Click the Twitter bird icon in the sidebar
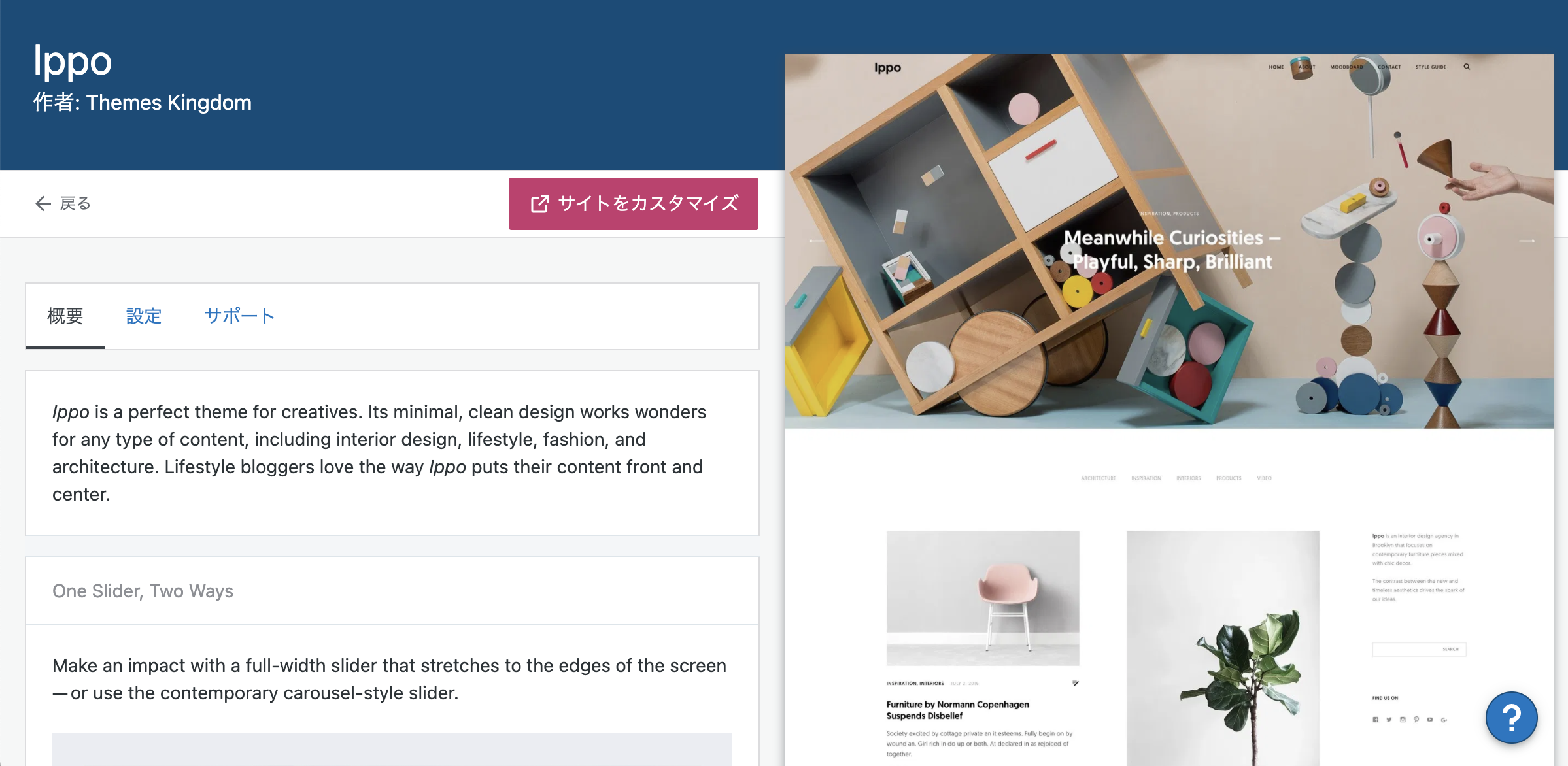The width and height of the screenshot is (1568, 766). (x=1389, y=720)
